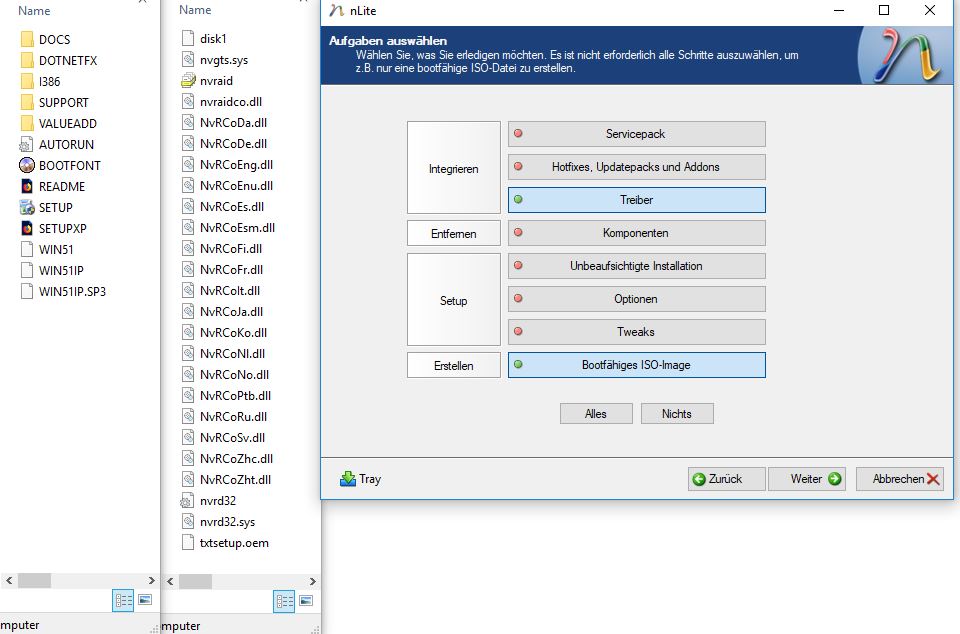Toggle the Servicepack task button

[636, 134]
